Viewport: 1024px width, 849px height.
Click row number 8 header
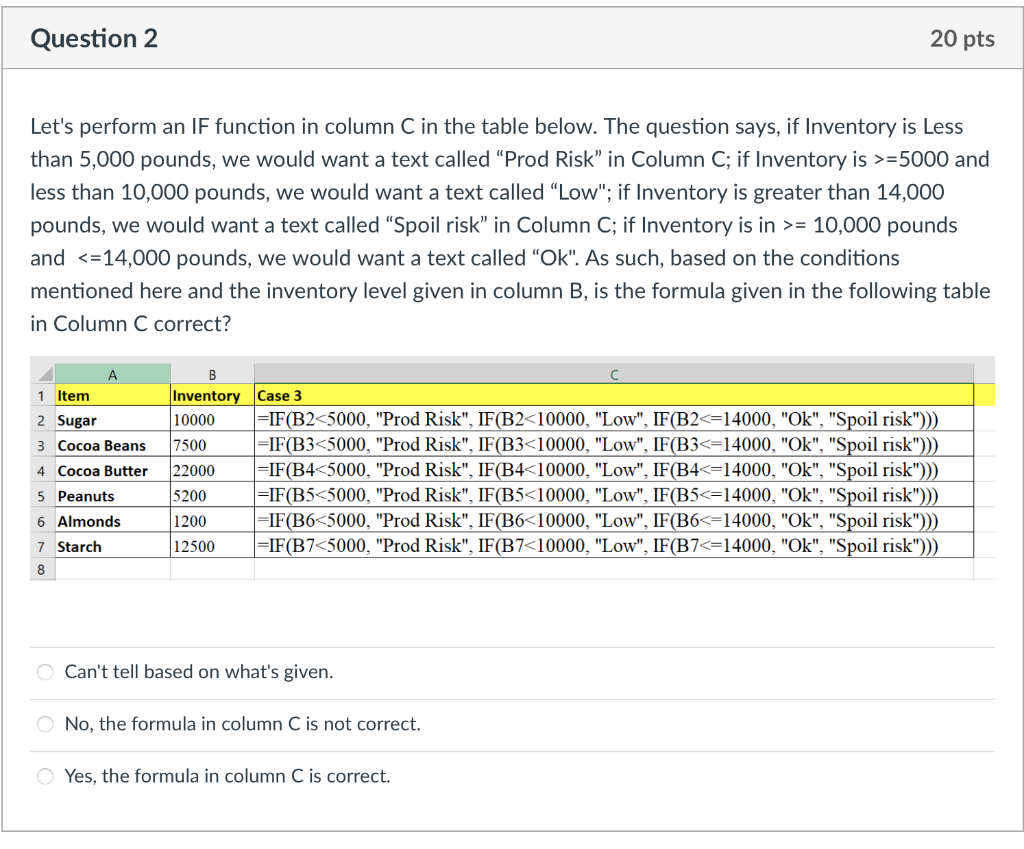(42, 569)
